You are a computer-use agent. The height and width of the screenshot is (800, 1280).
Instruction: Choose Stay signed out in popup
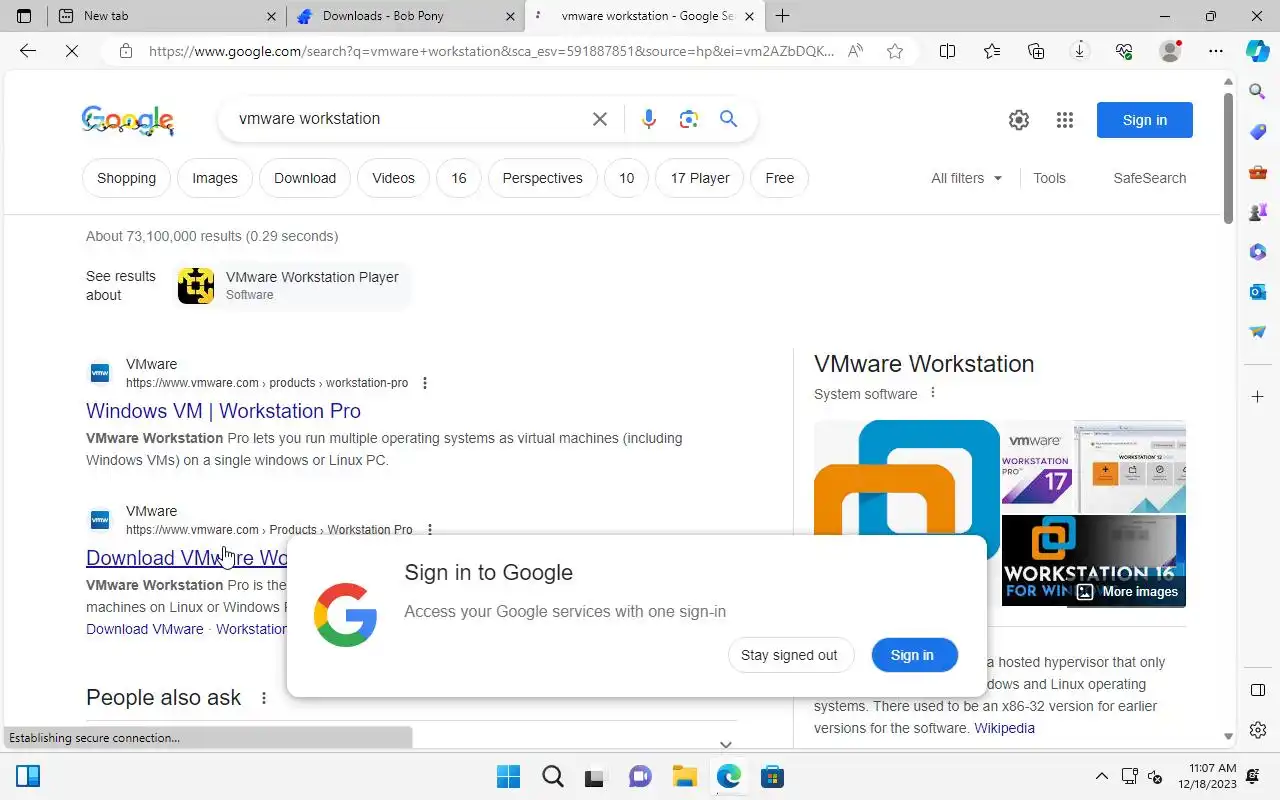pos(789,655)
